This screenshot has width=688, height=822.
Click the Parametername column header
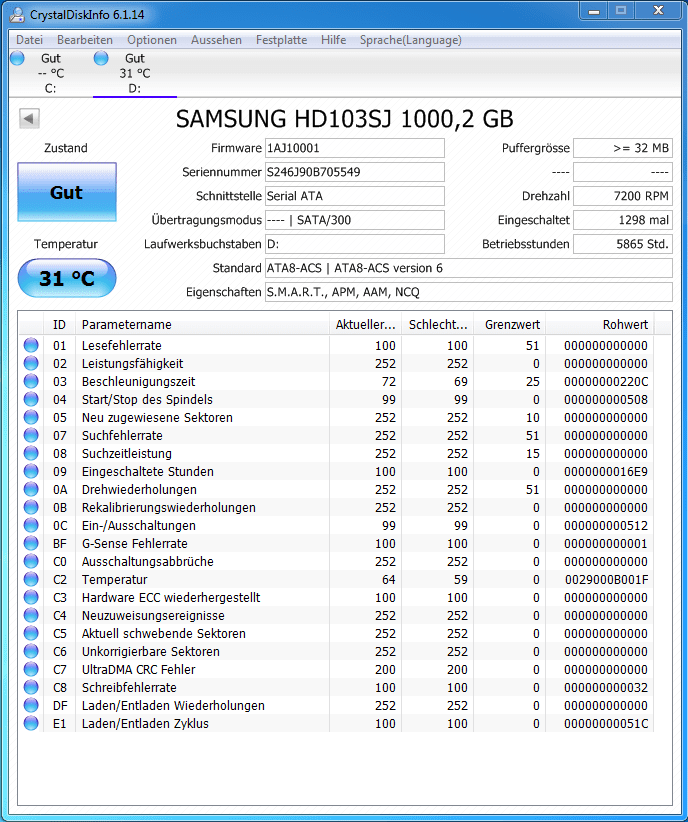(x=202, y=325)
